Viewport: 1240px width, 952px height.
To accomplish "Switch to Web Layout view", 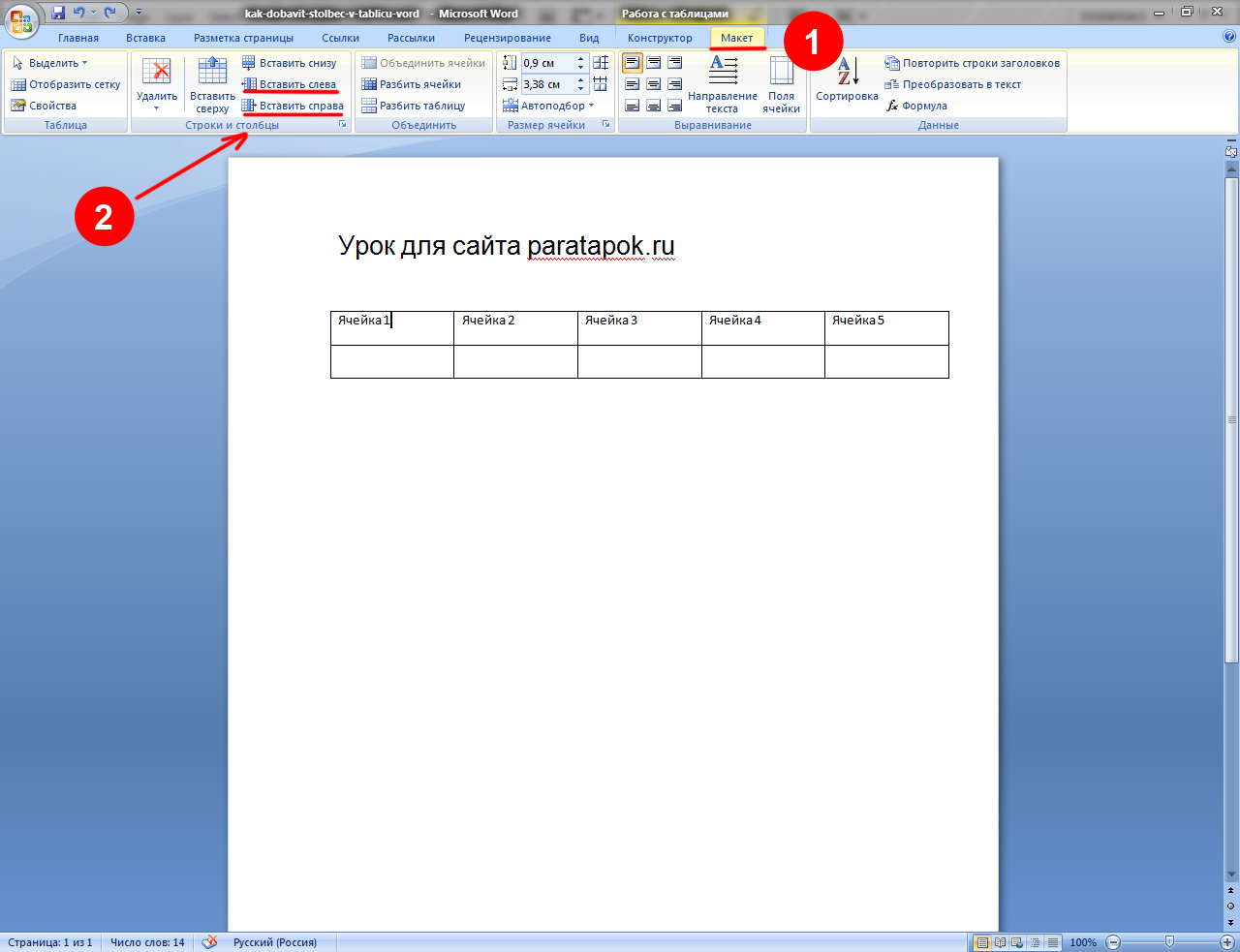I will (1017, 942).
